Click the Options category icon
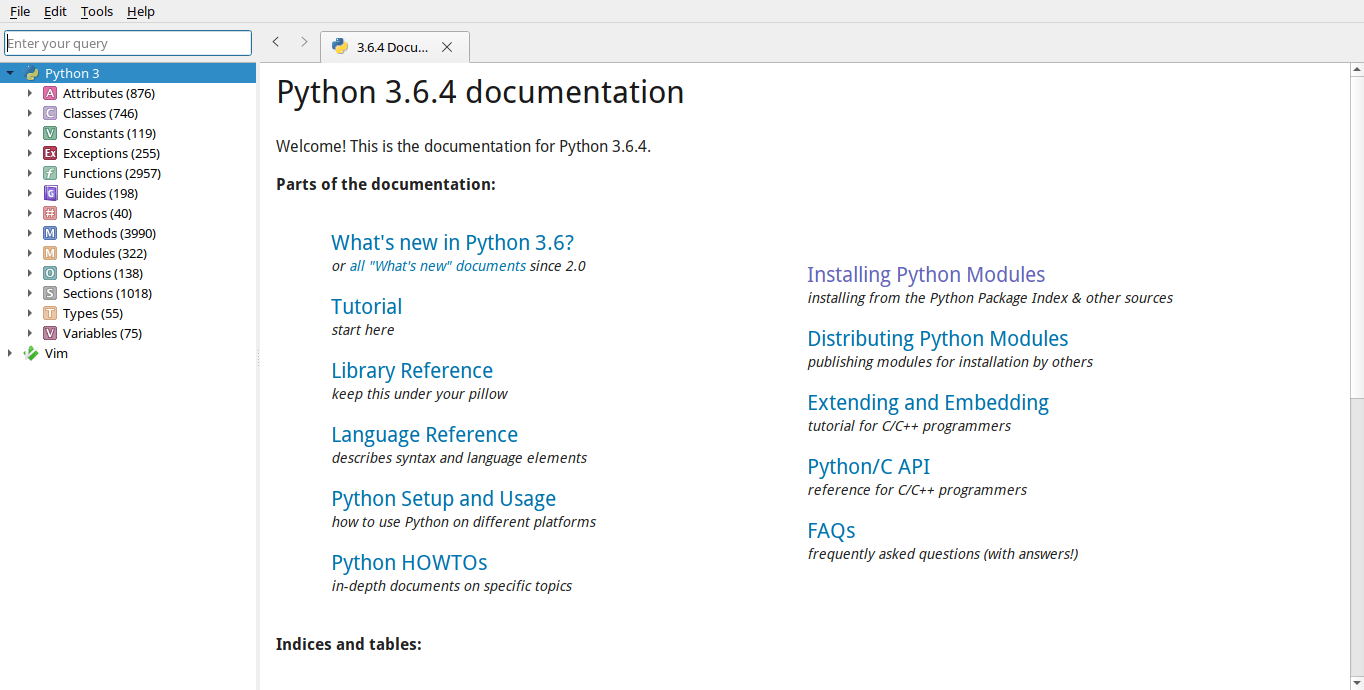Viewport: 1364px width, 690px height. point(50,273)
